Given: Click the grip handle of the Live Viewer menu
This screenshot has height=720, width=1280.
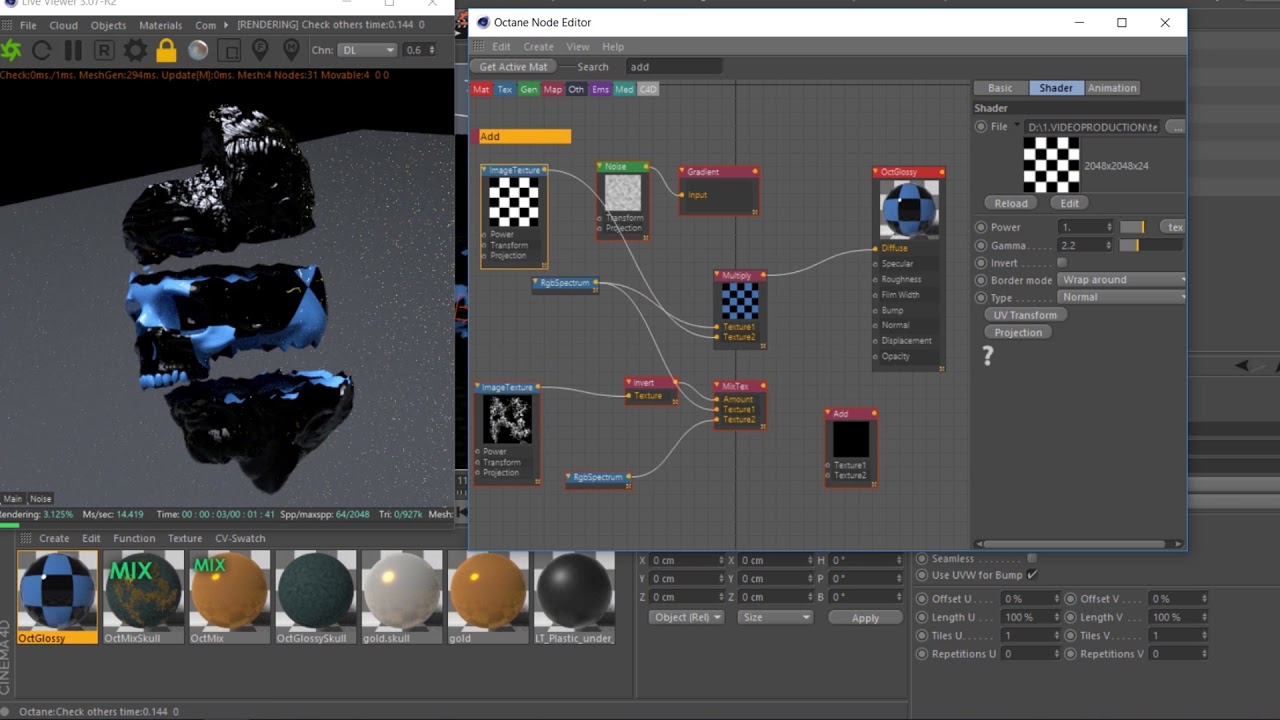Looking at the screenshot, I should 7,25.
